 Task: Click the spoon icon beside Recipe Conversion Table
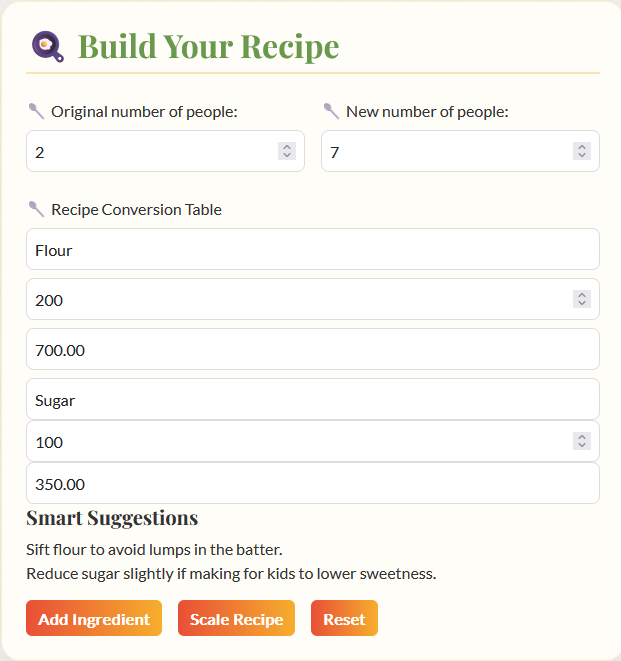tap(36, 209)
